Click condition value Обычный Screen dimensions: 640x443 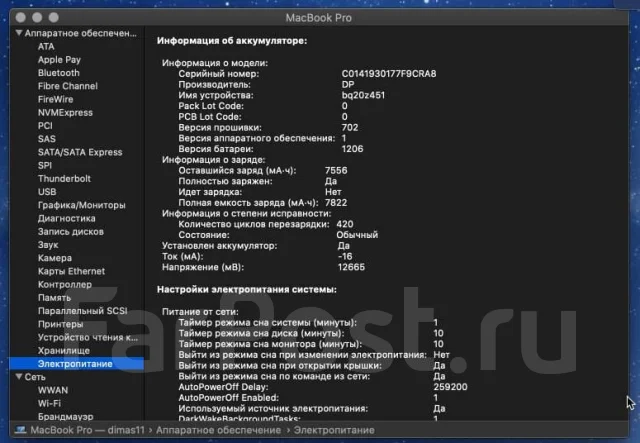tap(357, 235)
